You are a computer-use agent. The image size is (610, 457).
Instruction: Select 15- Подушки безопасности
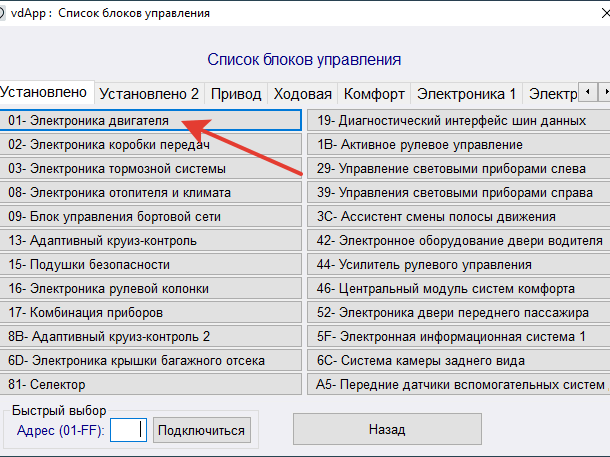point(150,264)
